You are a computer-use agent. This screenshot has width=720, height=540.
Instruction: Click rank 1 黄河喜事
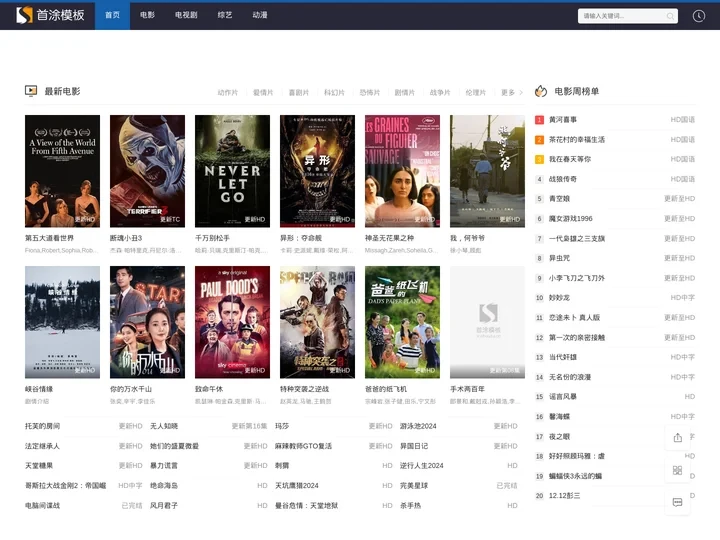(x=563, y=120)
